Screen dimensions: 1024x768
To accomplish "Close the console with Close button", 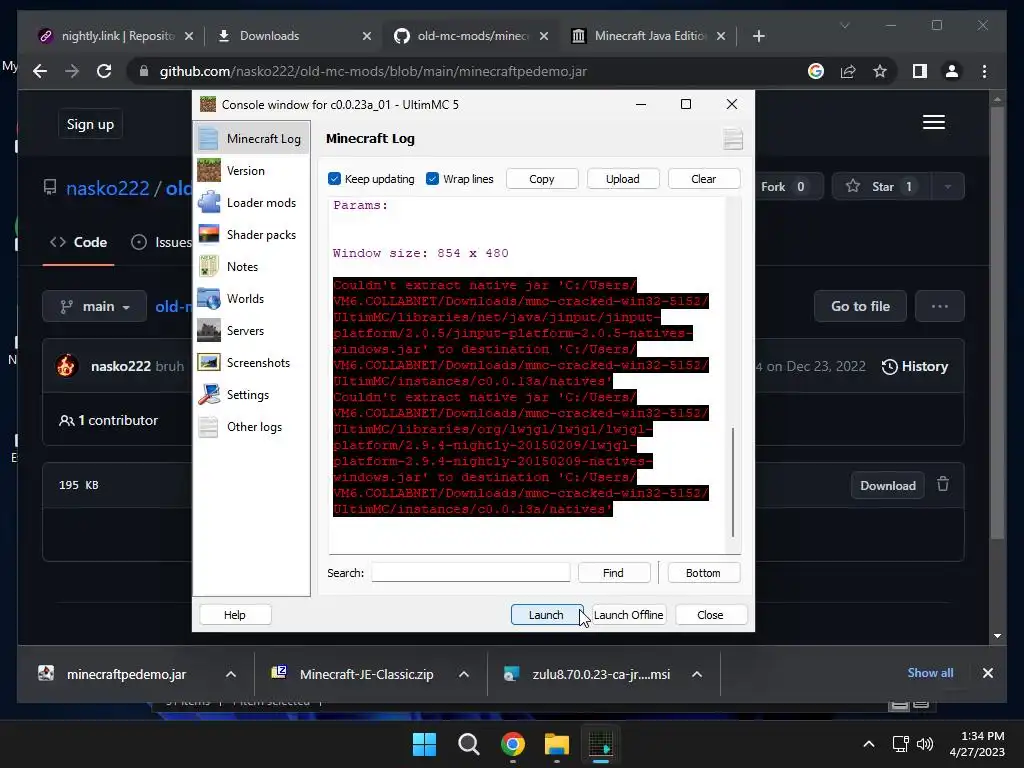I will 710,615.
